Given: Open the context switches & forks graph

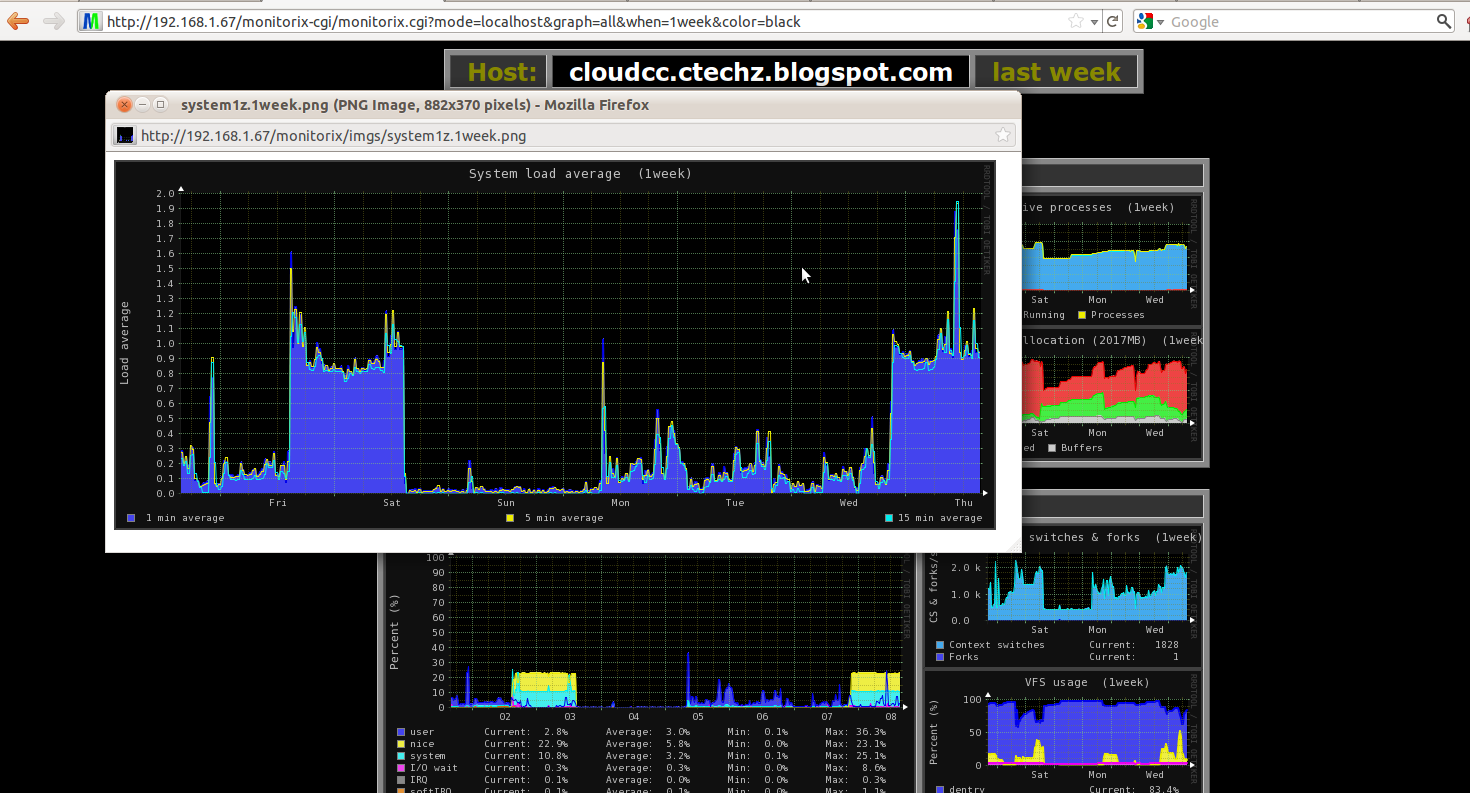Looking at the screenshot, I should click(1062, 598).
